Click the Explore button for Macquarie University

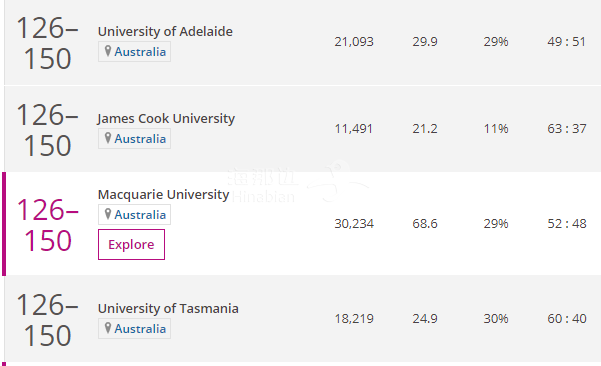(131, 245)
